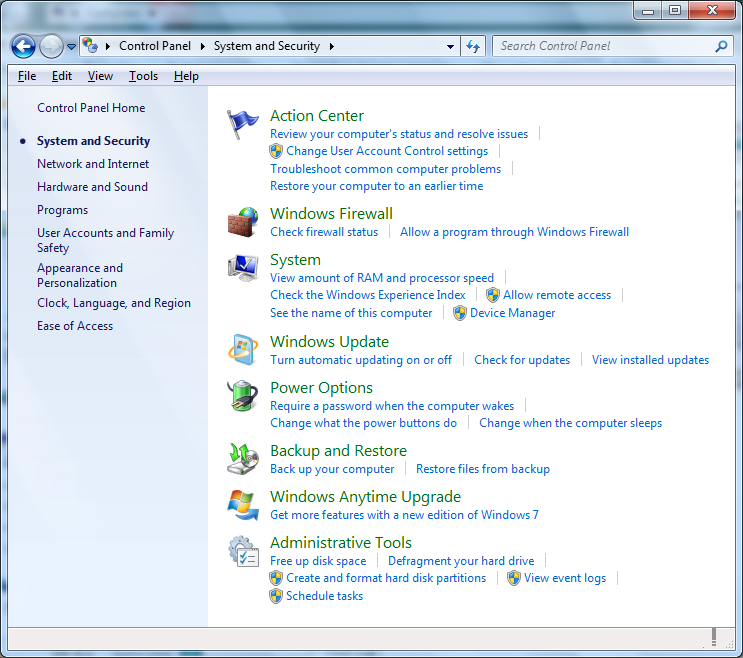This screenshot has width=743, height=658.
Task: Click Get more features with new edition link
Action: pos(404,515)
